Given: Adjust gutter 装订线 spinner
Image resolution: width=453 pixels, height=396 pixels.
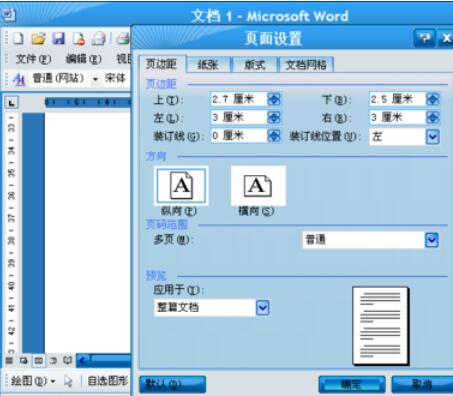Looking at the screenshot, I should click(x=274, y=136).
